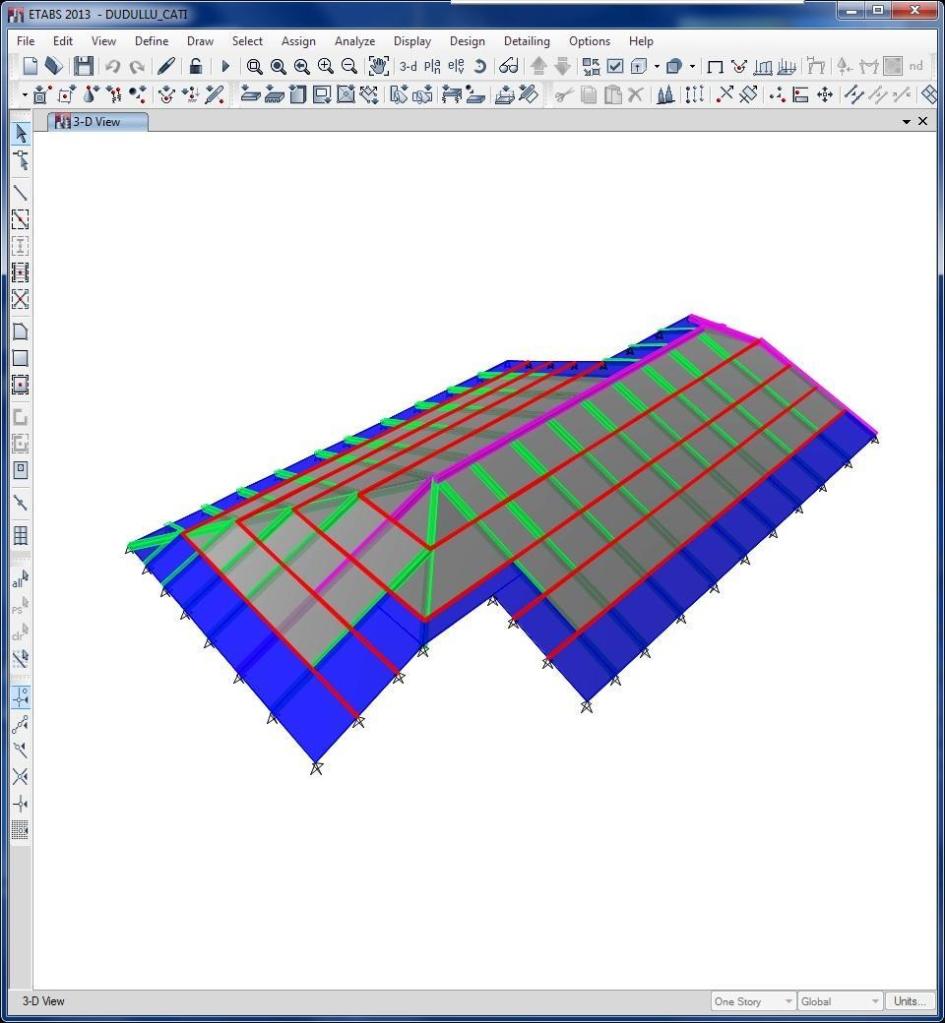Close the 3-D View panel
Image resolution: width=945 pixels, height=1023 pixels.
coord(922,121)
